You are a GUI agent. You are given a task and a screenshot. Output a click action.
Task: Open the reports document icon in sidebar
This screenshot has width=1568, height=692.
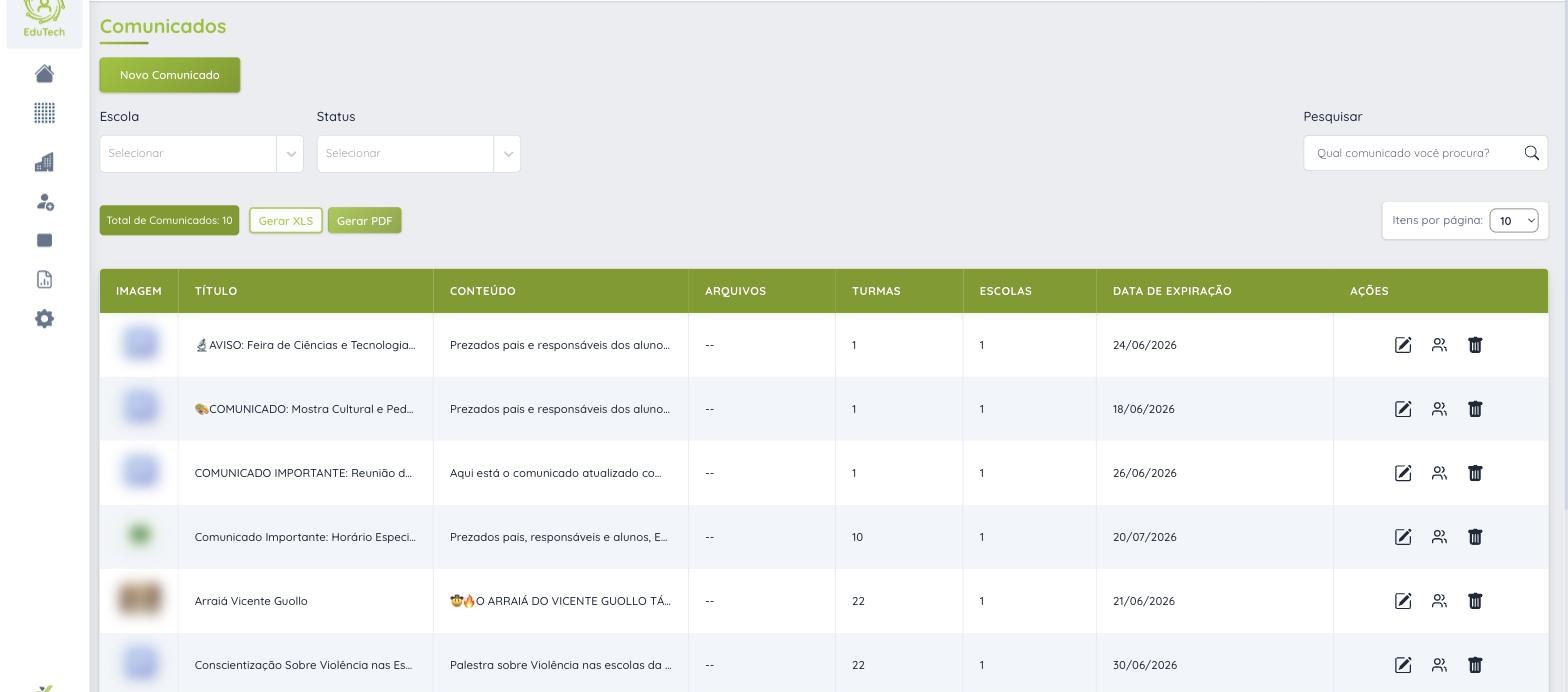[x=44, y=280]
